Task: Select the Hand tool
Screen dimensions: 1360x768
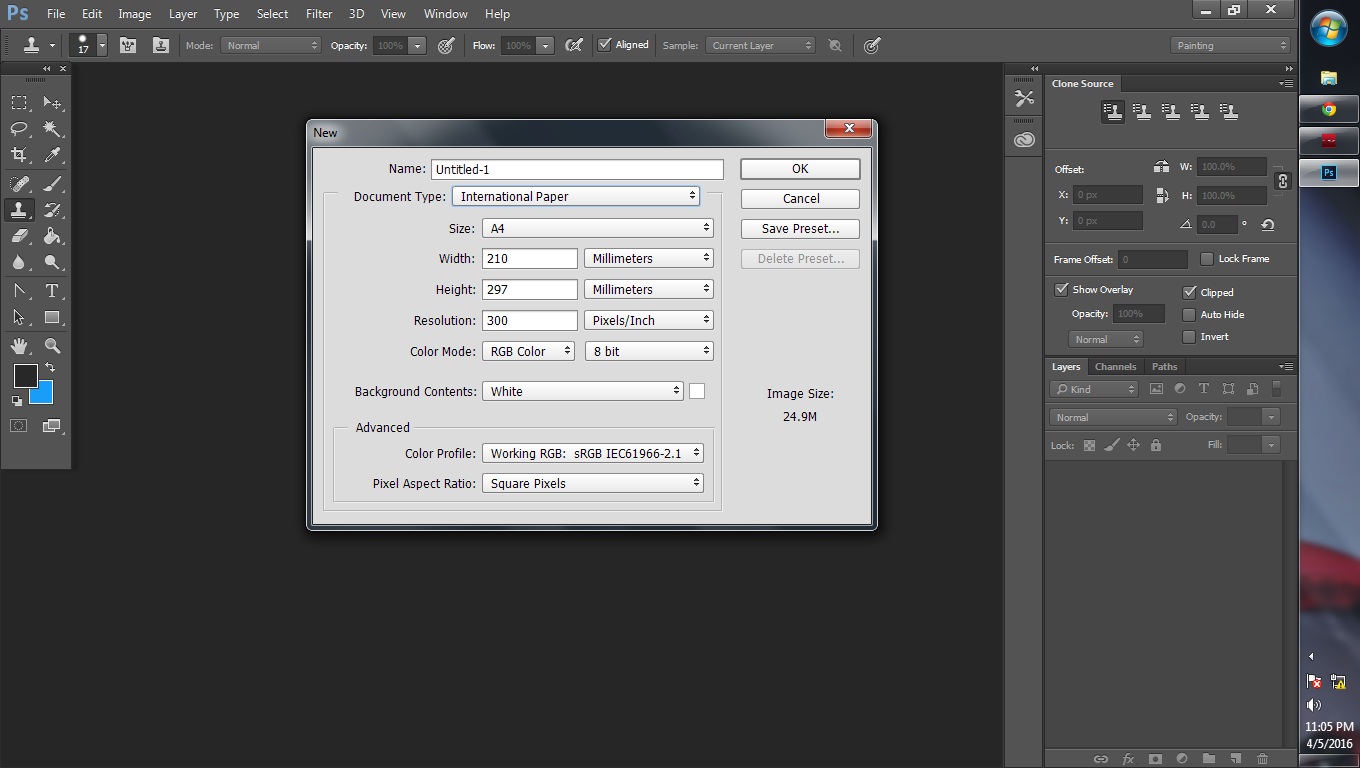Action: 19,346
